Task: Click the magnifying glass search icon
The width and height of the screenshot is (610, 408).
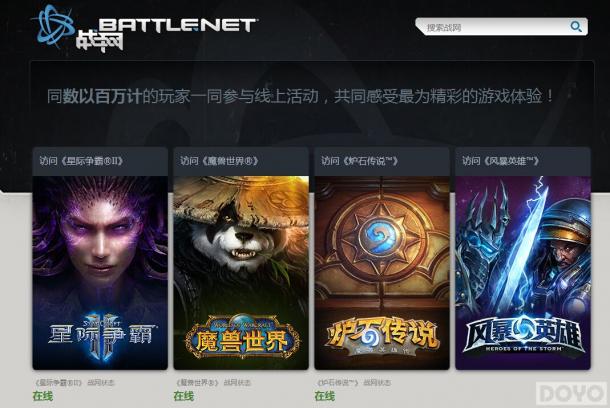Action: point(576,27)
